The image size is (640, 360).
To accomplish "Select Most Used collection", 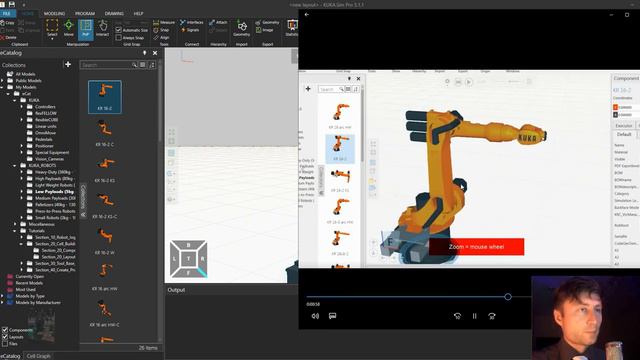I will [x=25, y=290].
